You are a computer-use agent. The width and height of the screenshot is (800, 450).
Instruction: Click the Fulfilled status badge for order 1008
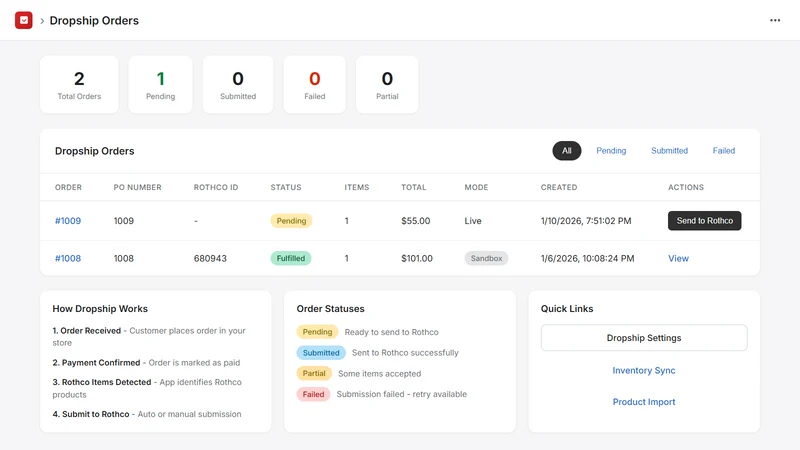tap(290, 258)
